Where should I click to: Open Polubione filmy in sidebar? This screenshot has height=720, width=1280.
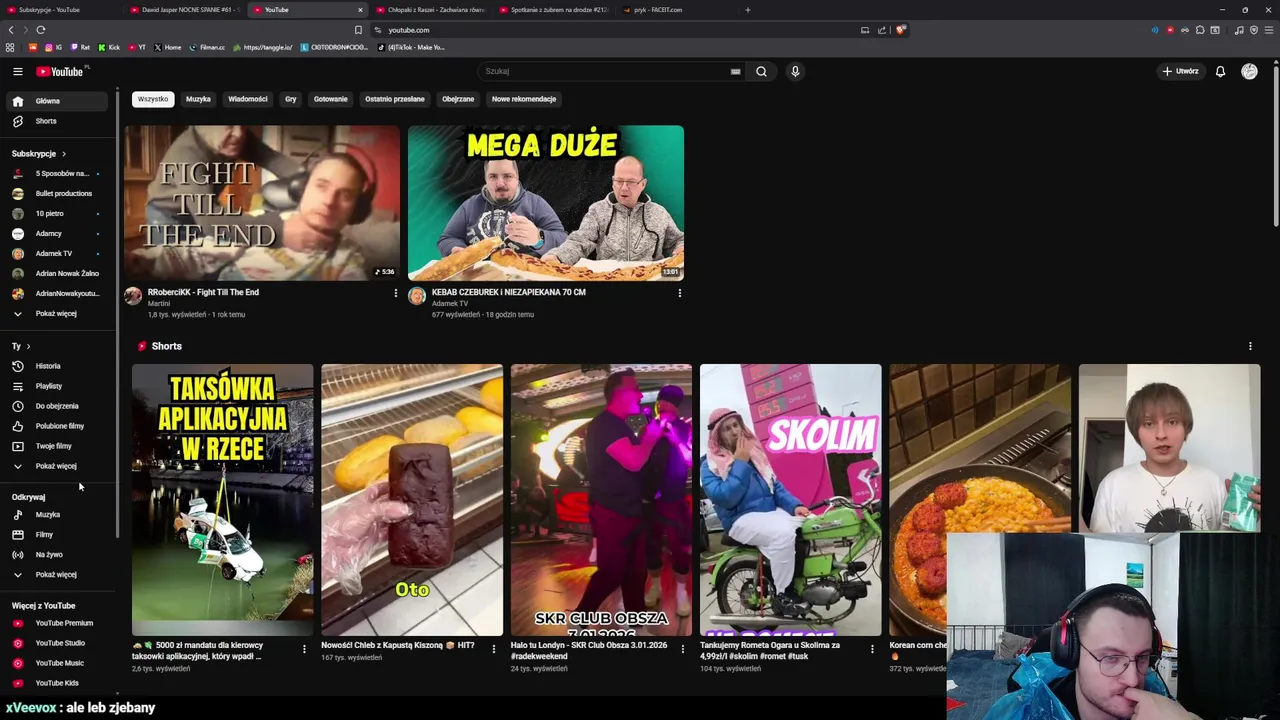(x=56, y=426)
